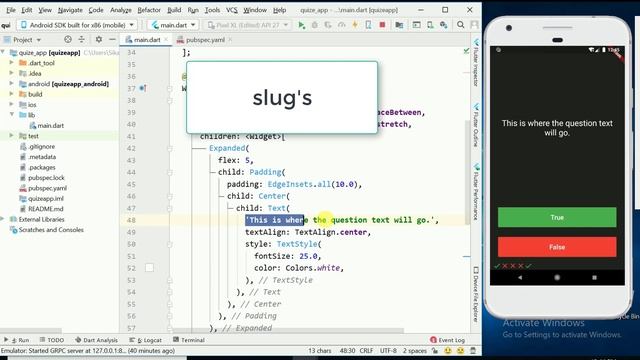
Task: Click the Run with Coverage icon
Action: click(x=328, y=25)
